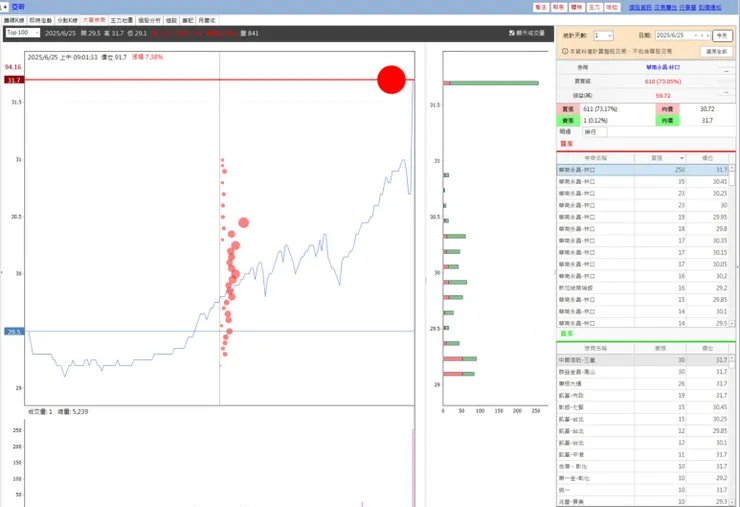
Task: Click the red 買家 section heading
Action: point(566,144)
